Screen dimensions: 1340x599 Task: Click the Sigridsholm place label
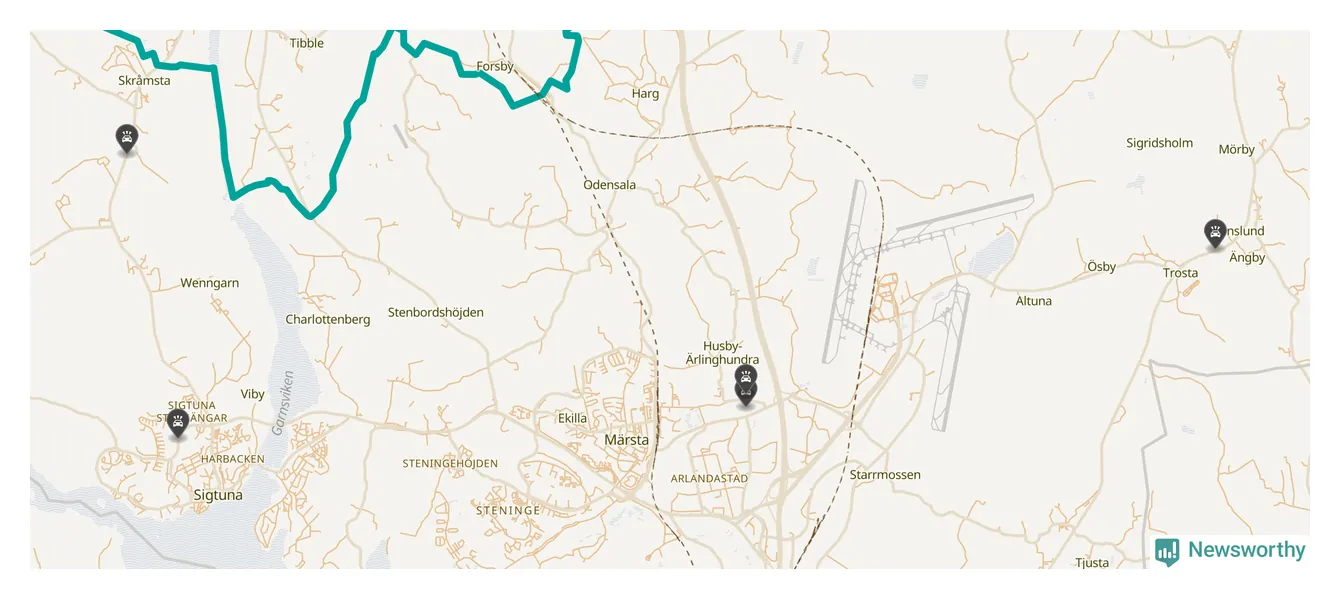point(1160,143)
